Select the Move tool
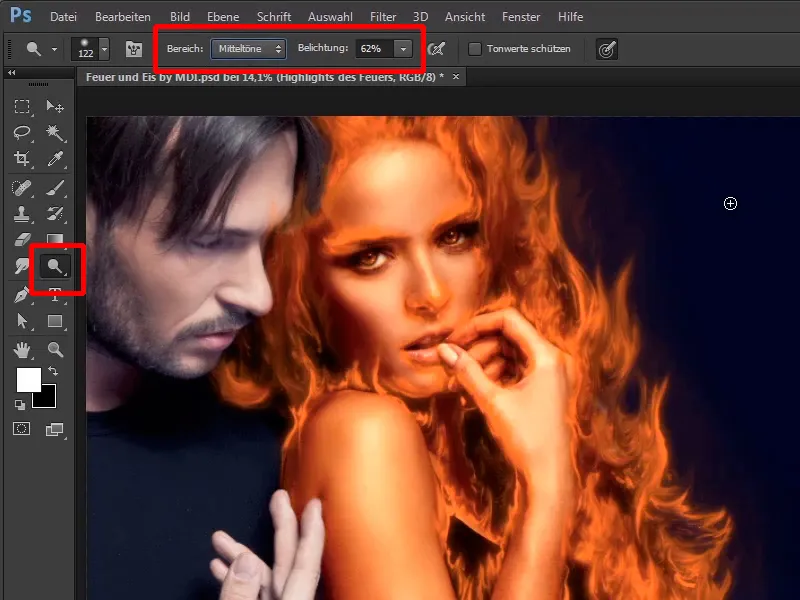The image size is (800, 600). click(x=55, y=106)
